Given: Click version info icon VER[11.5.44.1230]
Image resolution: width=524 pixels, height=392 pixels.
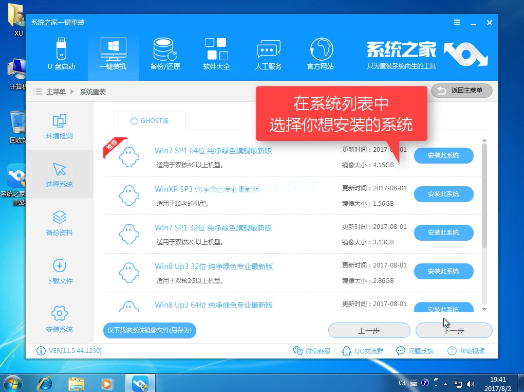Looking at the screenshot, I should 41,351.
